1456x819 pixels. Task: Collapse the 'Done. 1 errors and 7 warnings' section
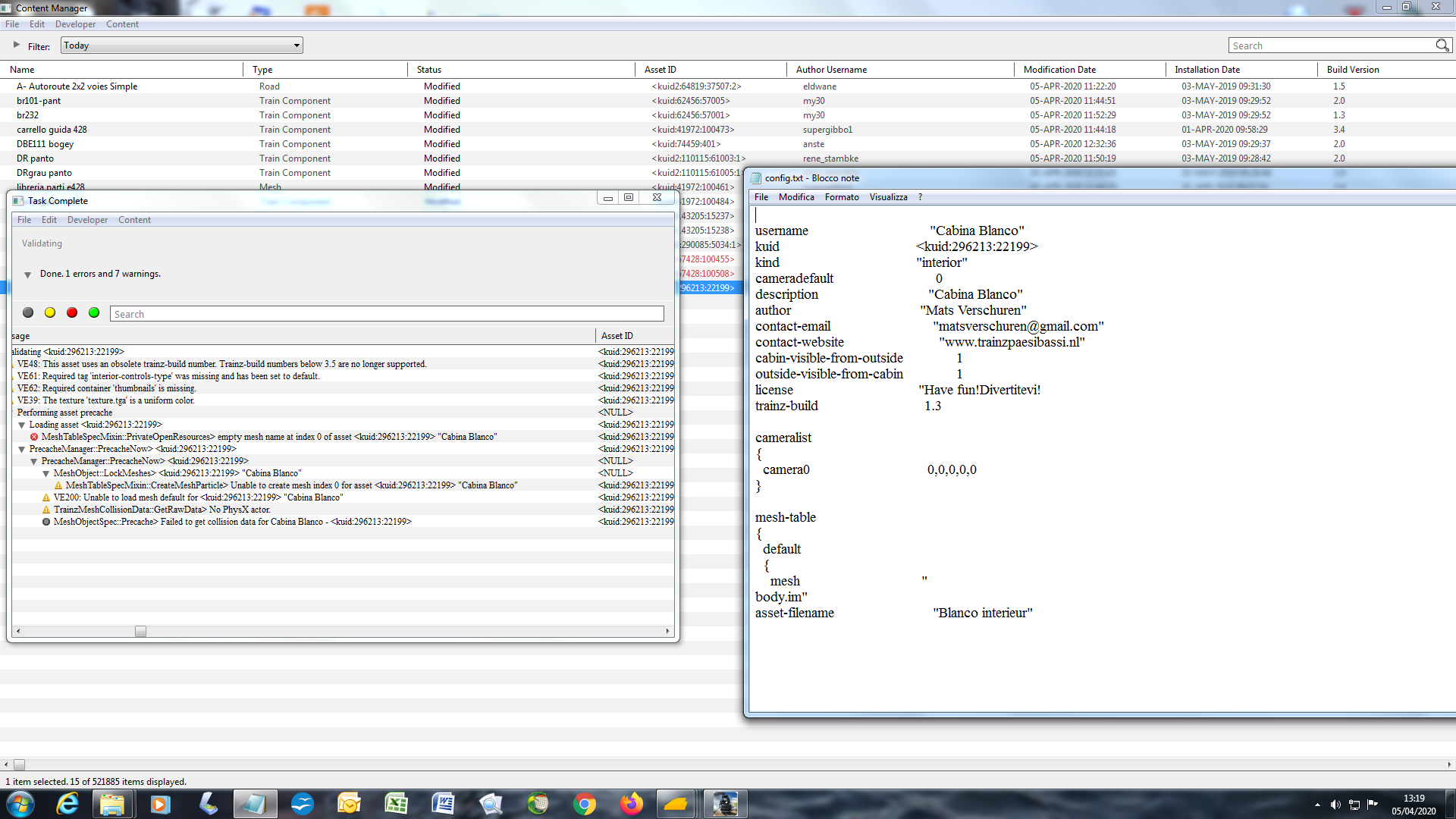coord(28,275)
